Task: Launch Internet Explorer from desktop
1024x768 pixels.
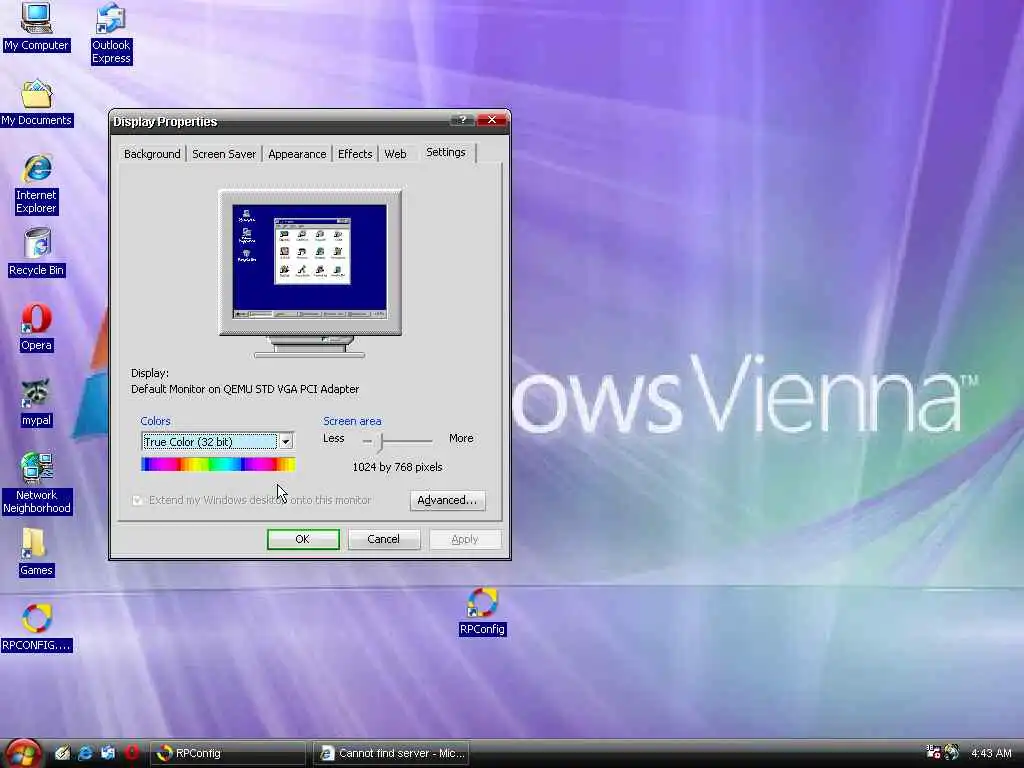Action: 37,185
